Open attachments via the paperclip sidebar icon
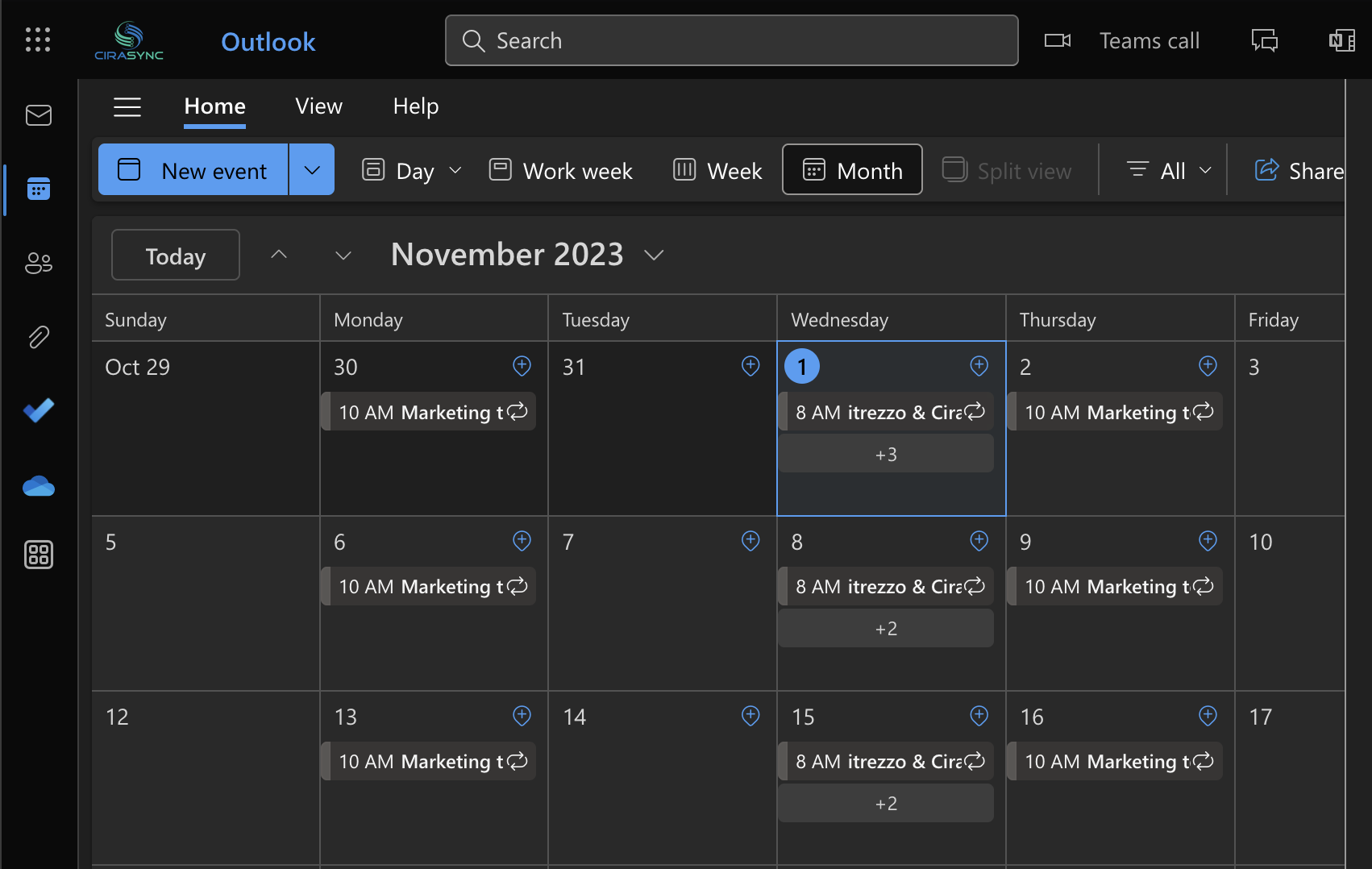The image size is (1372, 869). click(x=38, y=337)
